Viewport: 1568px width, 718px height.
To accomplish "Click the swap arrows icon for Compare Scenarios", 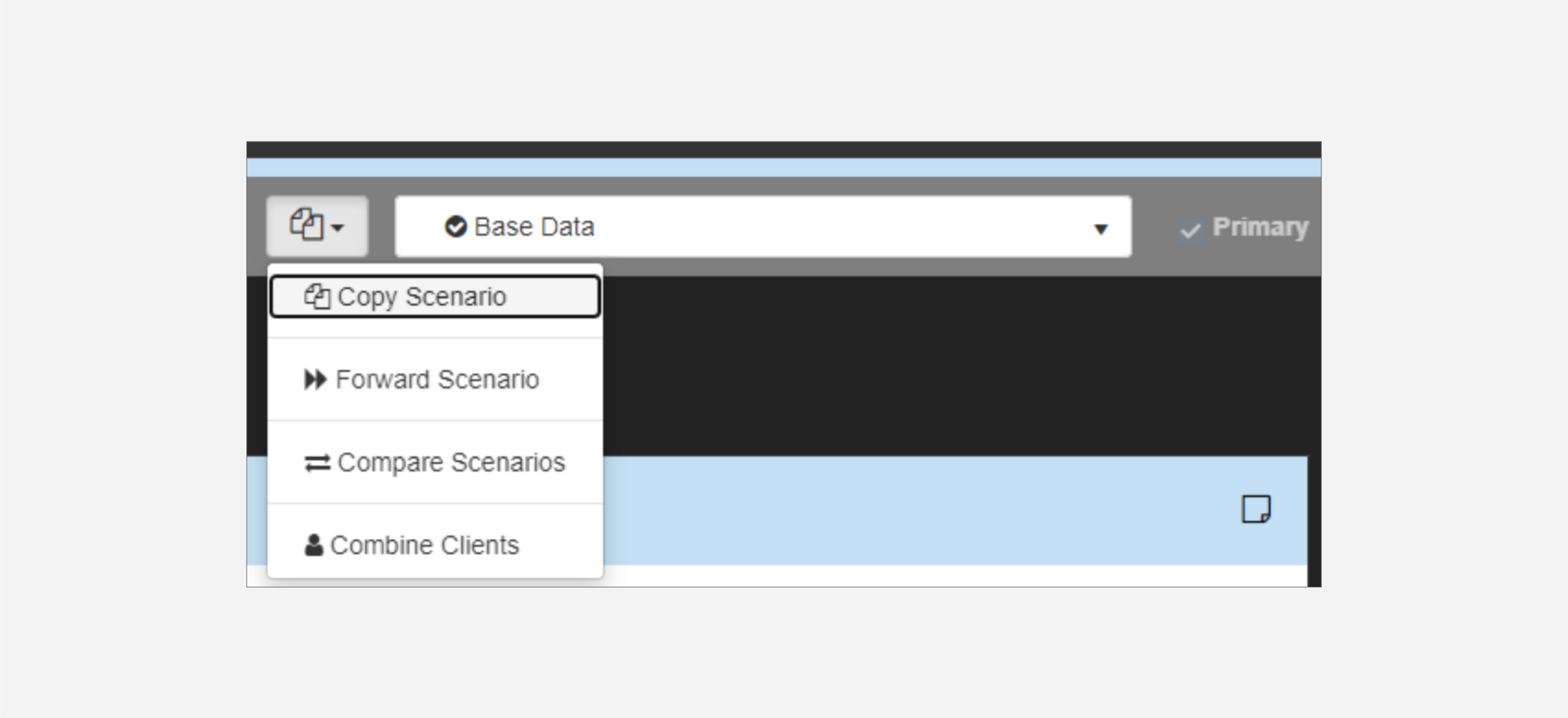I will [x=317, y=463].
